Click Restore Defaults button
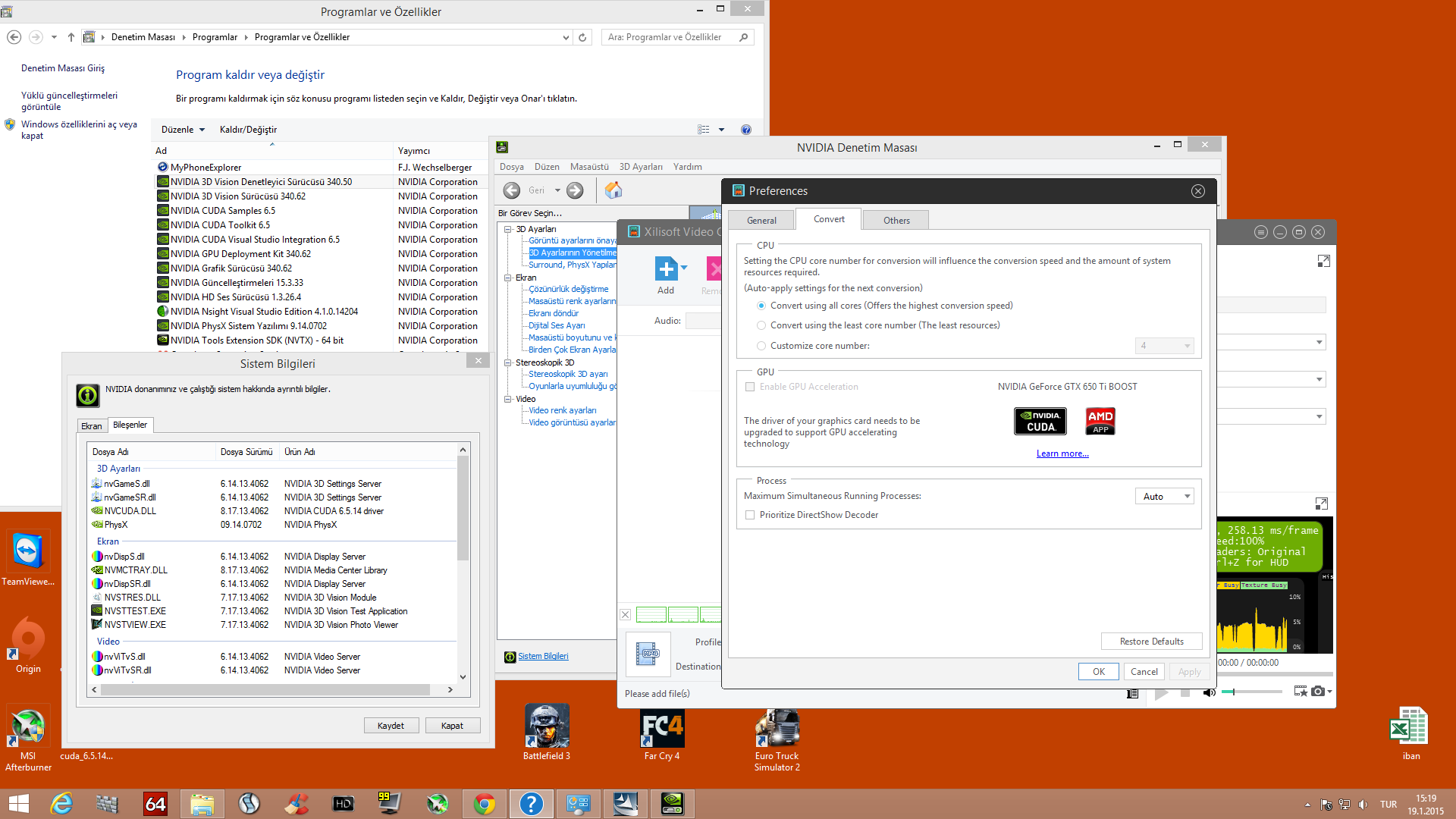 [x=1151, y=642]
